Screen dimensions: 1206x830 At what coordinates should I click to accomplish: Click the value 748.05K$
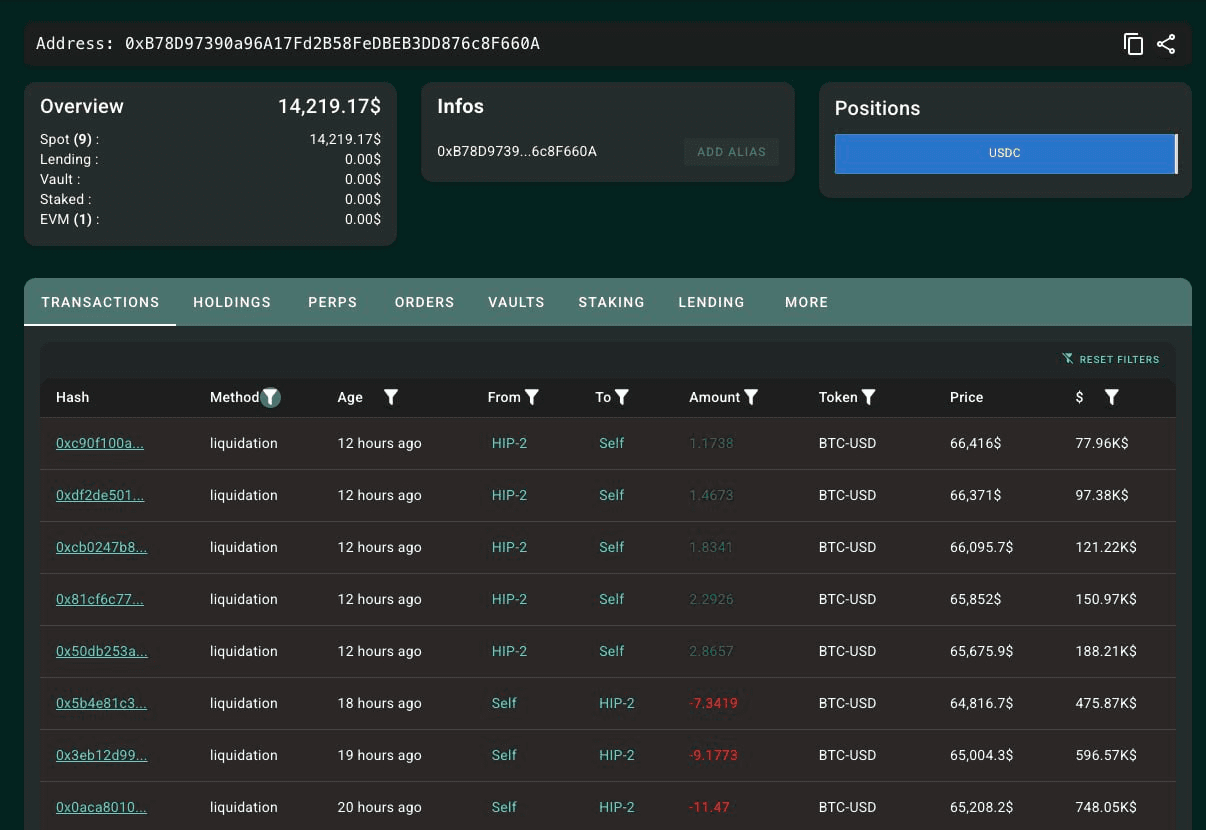point(1106,807)
